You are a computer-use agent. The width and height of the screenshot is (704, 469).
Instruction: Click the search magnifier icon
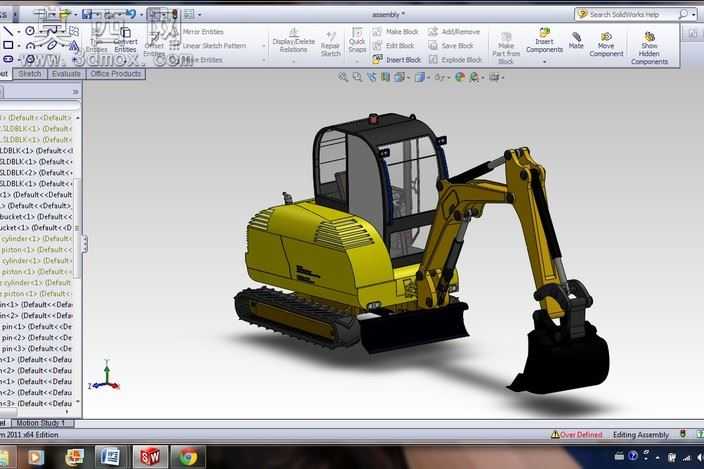coord(683,14)
